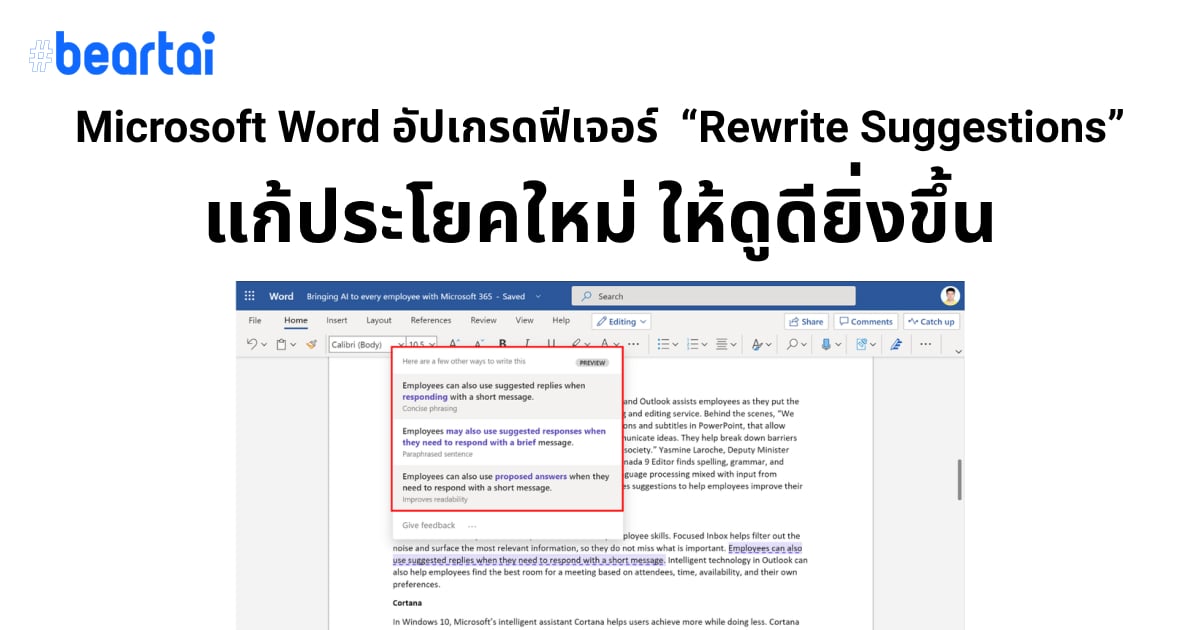Expand the Dictate dropdown arrow
The width and height of the screenshot is (1200, 630).
[837, 345]
